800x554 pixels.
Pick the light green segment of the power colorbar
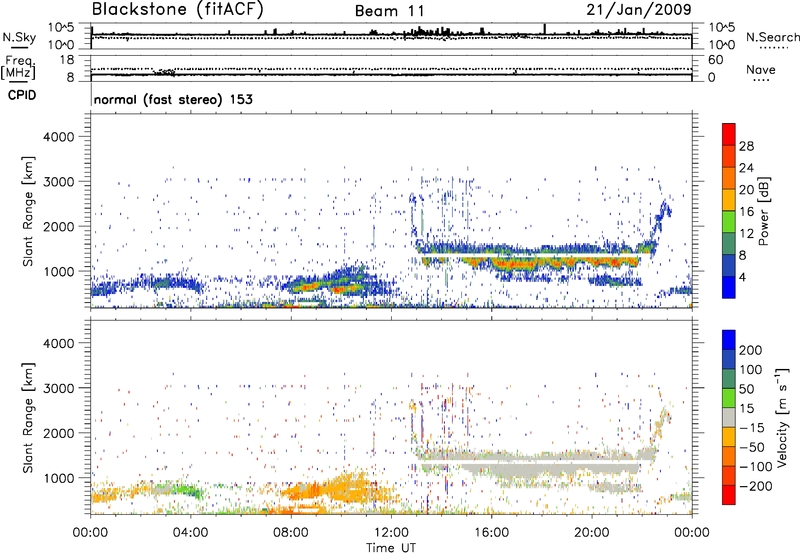[729, 222]
